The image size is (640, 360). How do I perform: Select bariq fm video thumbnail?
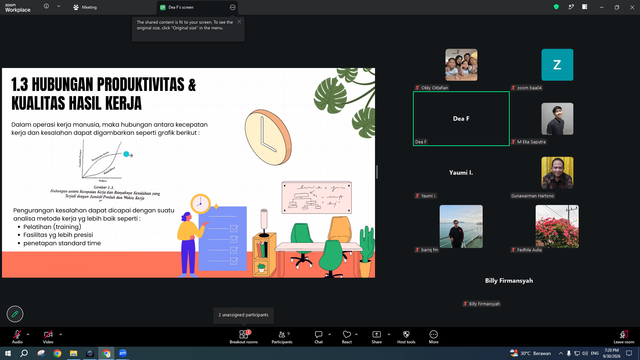click(x=461, y=227)
